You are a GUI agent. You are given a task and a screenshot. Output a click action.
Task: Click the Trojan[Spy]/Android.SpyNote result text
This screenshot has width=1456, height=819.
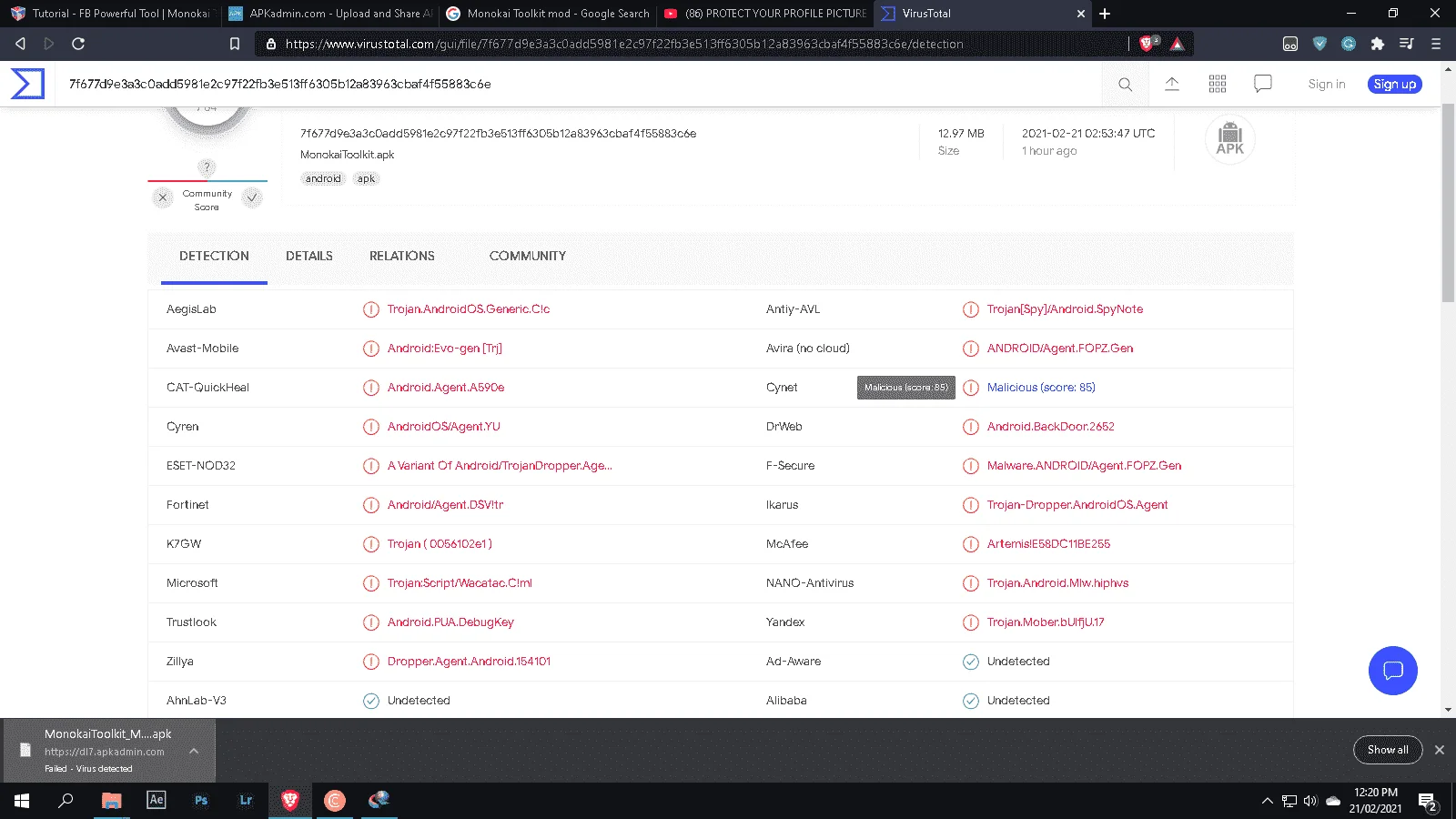click(x=1065, y=309)
